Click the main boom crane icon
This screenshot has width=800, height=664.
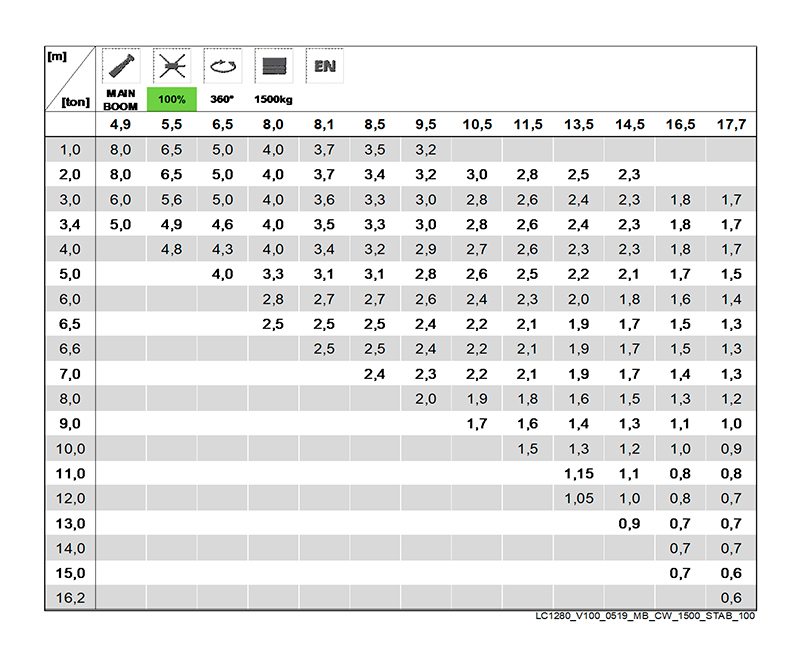tap(121, 67)
